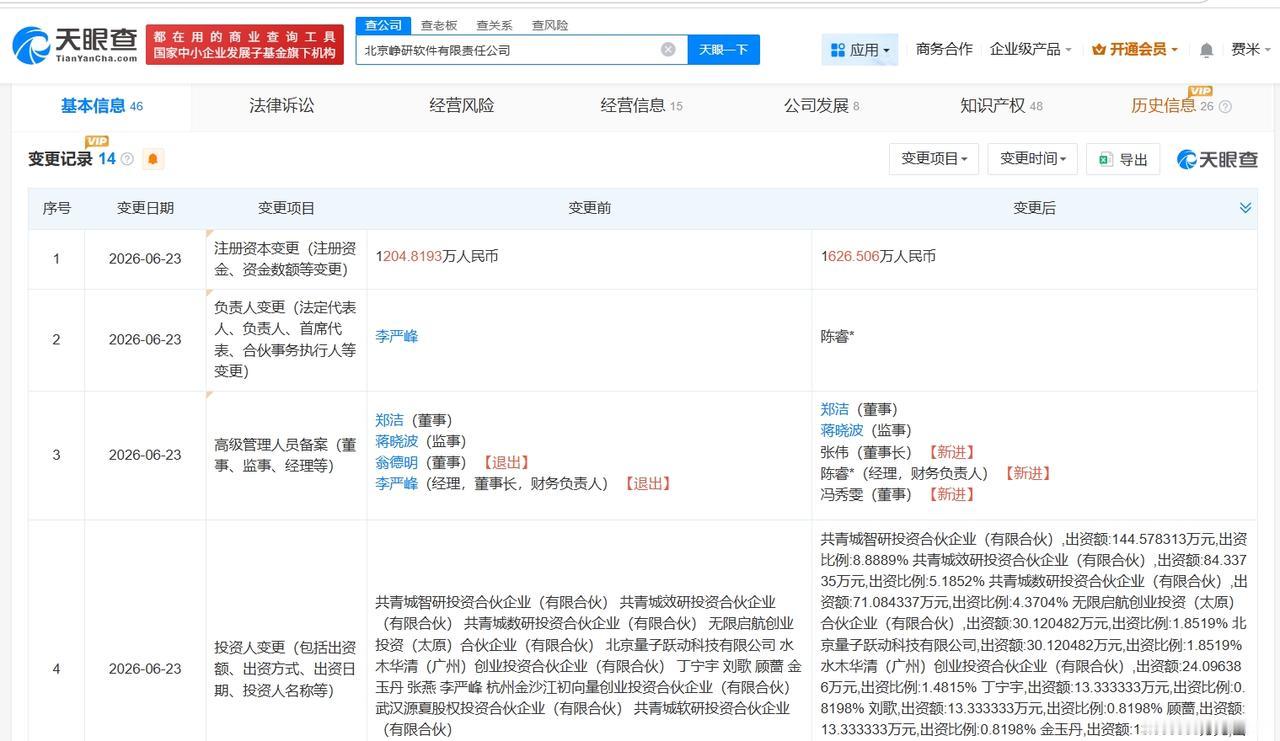Open 翁德明 link in row 3

point(397,462)
